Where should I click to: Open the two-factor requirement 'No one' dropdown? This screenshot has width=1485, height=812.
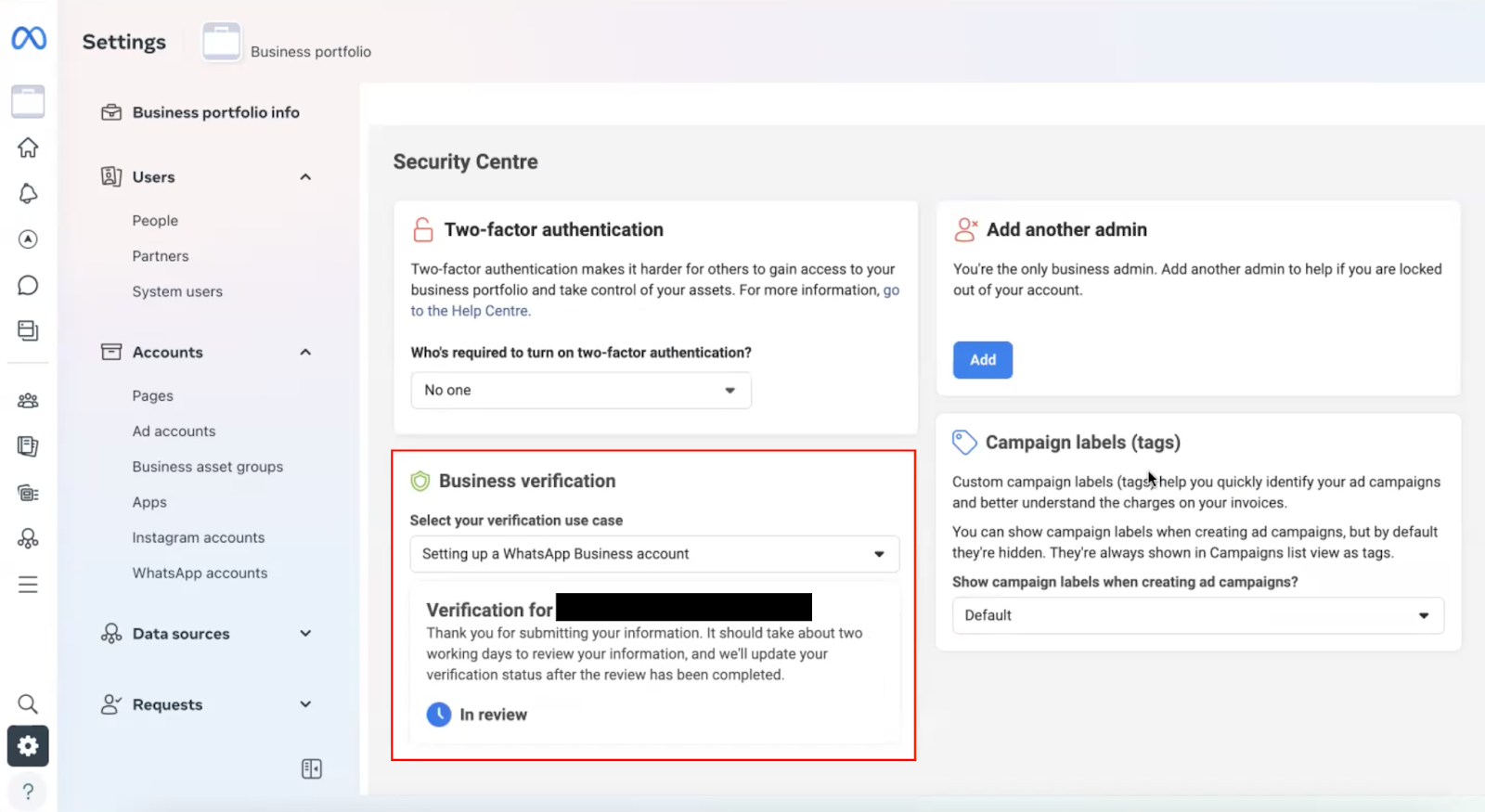[x=581, y=391]
